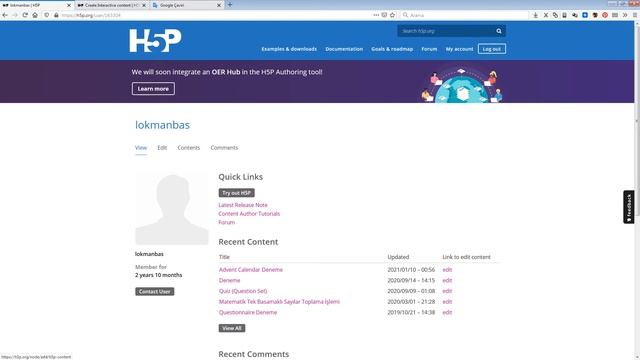Select the profile View tab
The height and width of the screenshot is (360, 640).
(141, 148)
